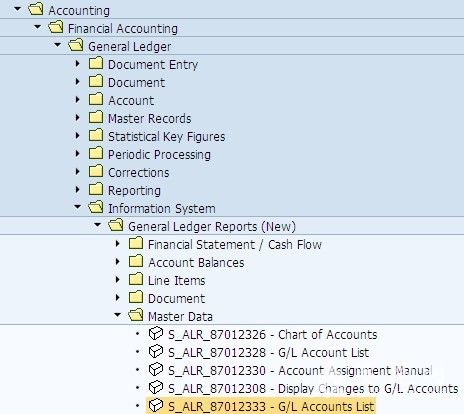Select the General Ledger Reports (New) label
The width and height of the screenshot is (464, 414).
(x=212, y=227)
